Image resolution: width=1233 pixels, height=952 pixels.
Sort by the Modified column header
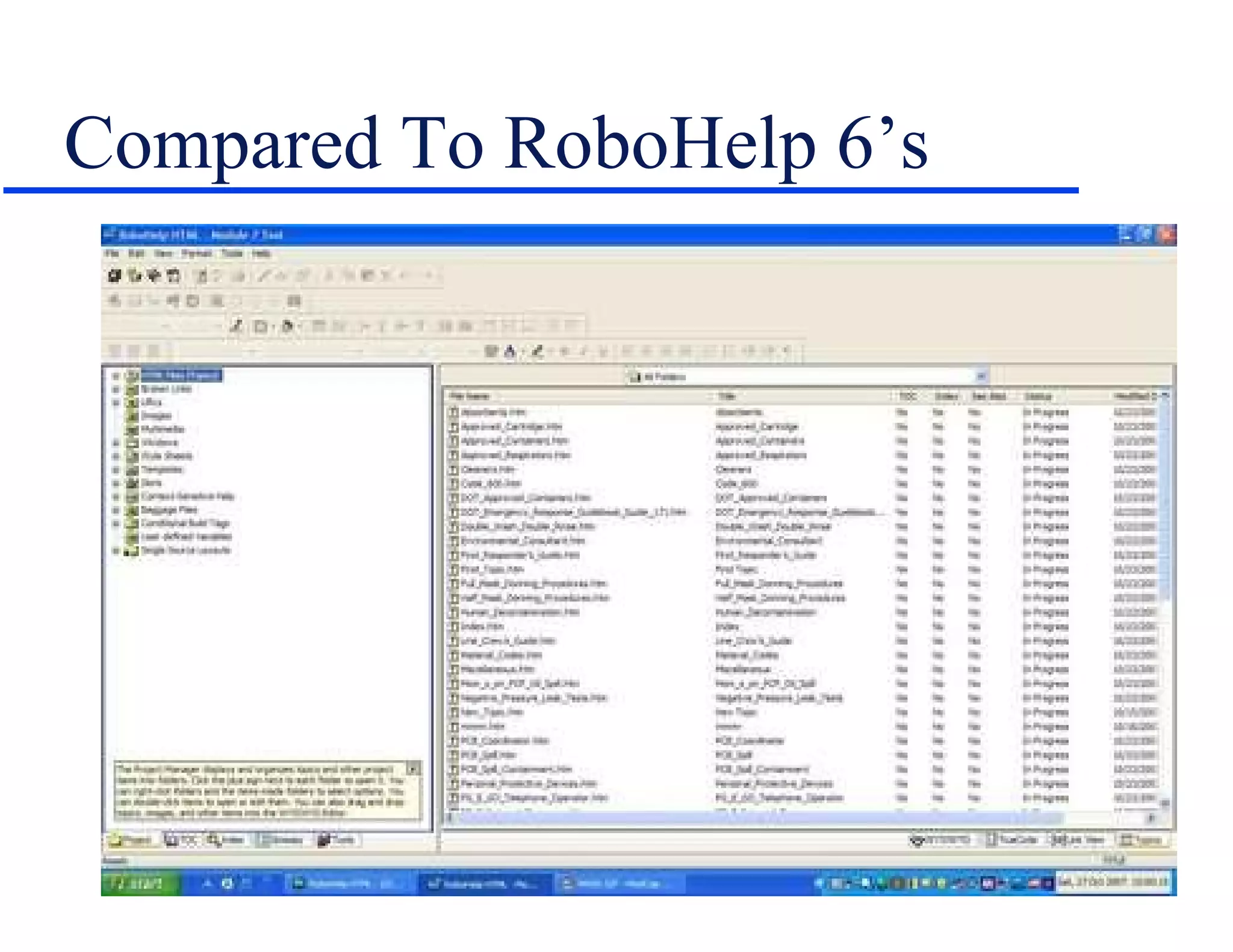tap(1135, 397)
